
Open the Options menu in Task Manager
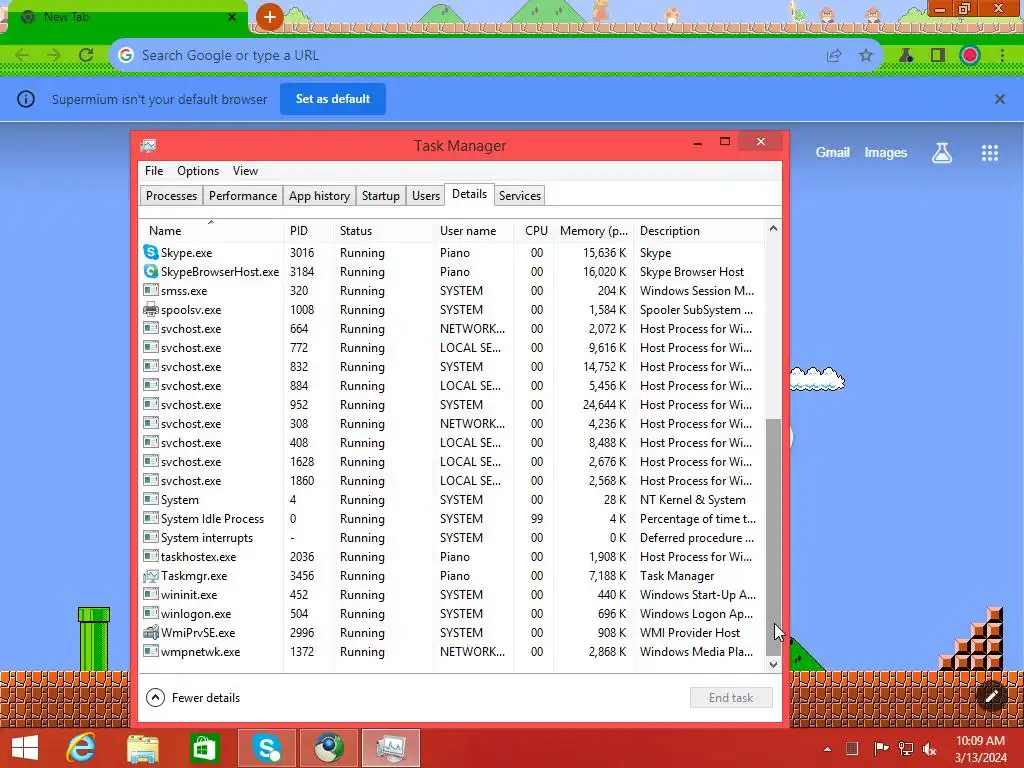[198, 170]
